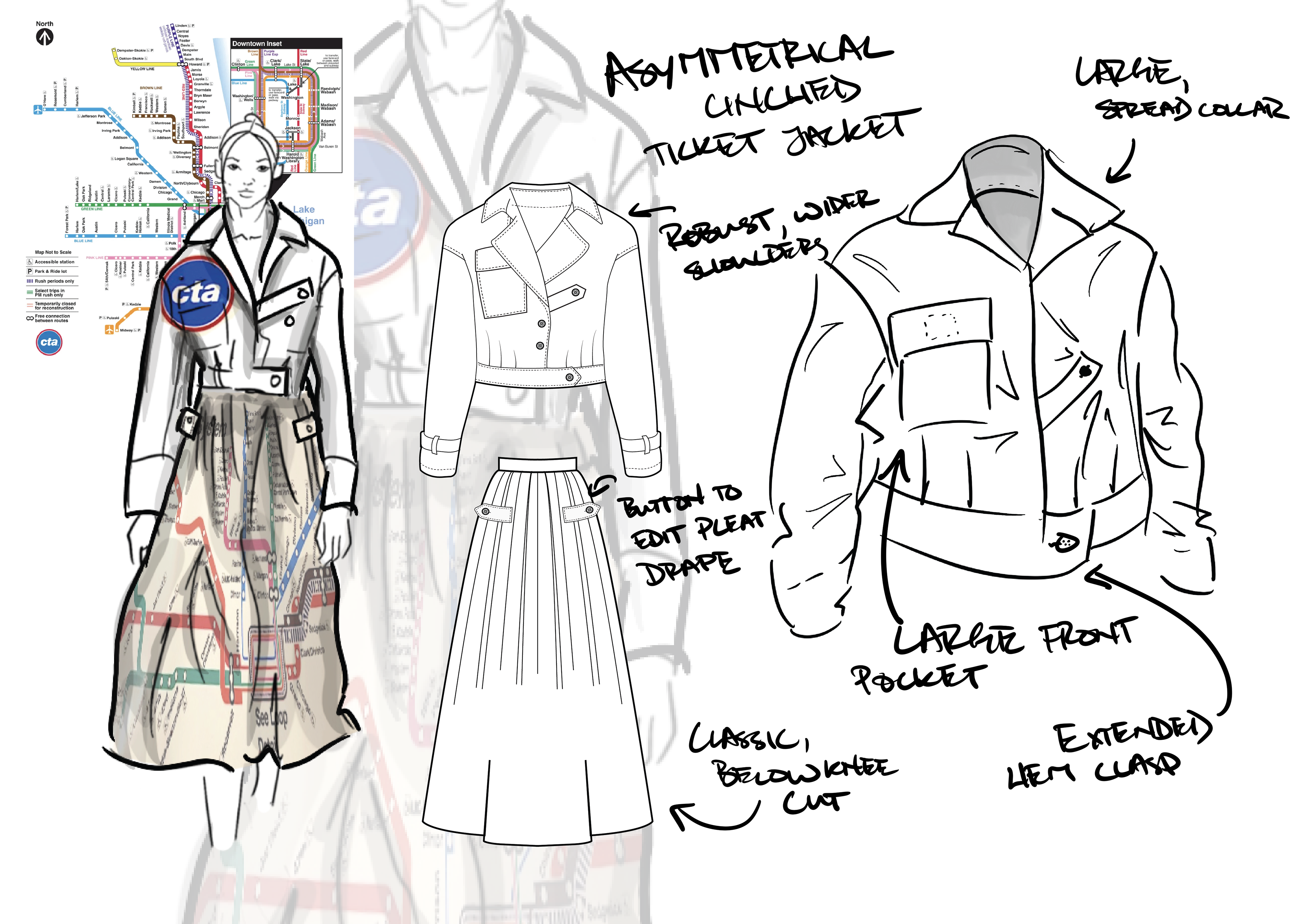Click the O'Hare airport plane icon
Image resolution: width=1307 pixels, height=924 pixels.
(x=37, y=110)
